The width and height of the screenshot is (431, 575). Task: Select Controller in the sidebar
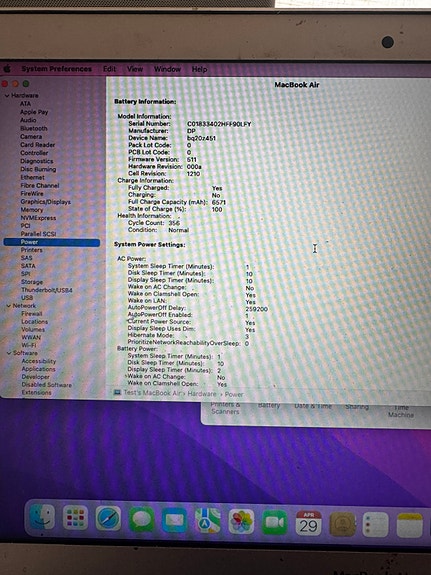pos(34,153)
